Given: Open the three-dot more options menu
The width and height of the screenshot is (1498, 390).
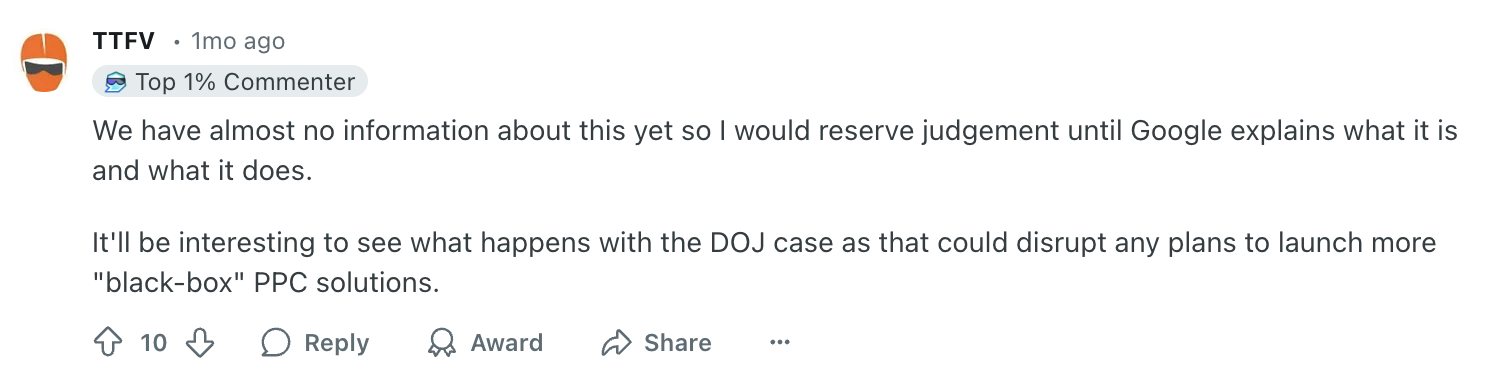Looking at the screenshot, I should 780,343.
